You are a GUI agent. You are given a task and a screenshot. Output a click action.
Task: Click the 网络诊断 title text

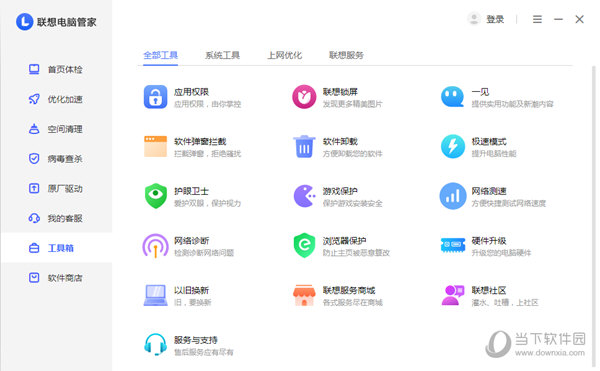191,241
